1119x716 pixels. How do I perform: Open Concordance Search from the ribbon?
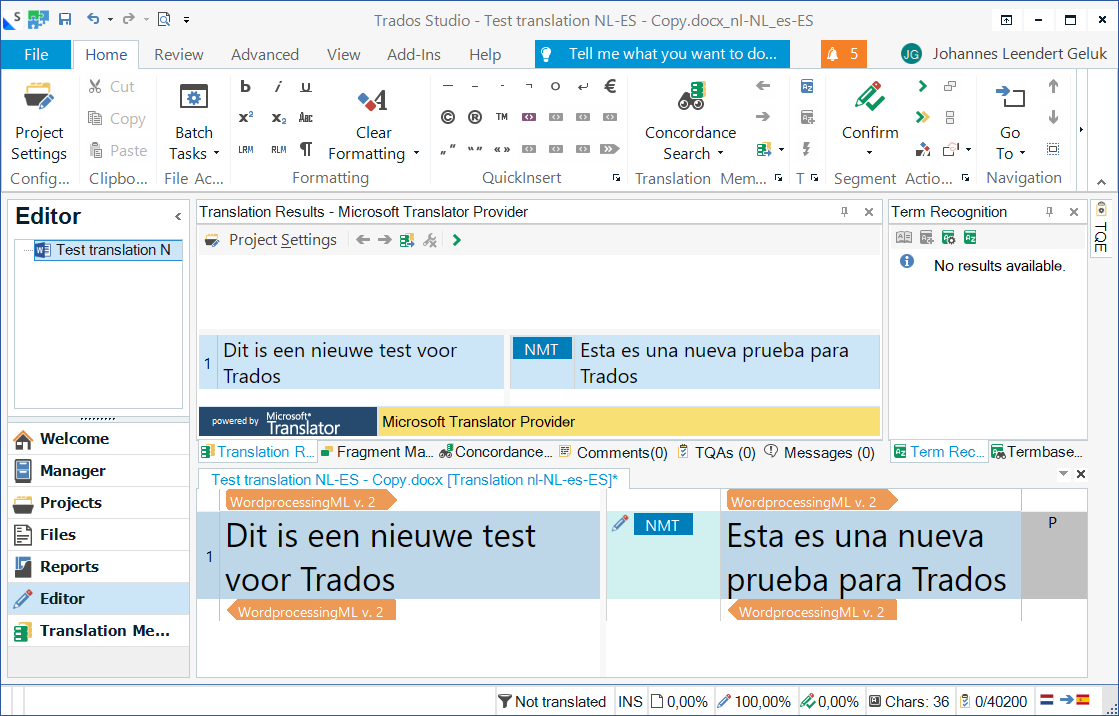pyautogui.click(x=690, y=121)
